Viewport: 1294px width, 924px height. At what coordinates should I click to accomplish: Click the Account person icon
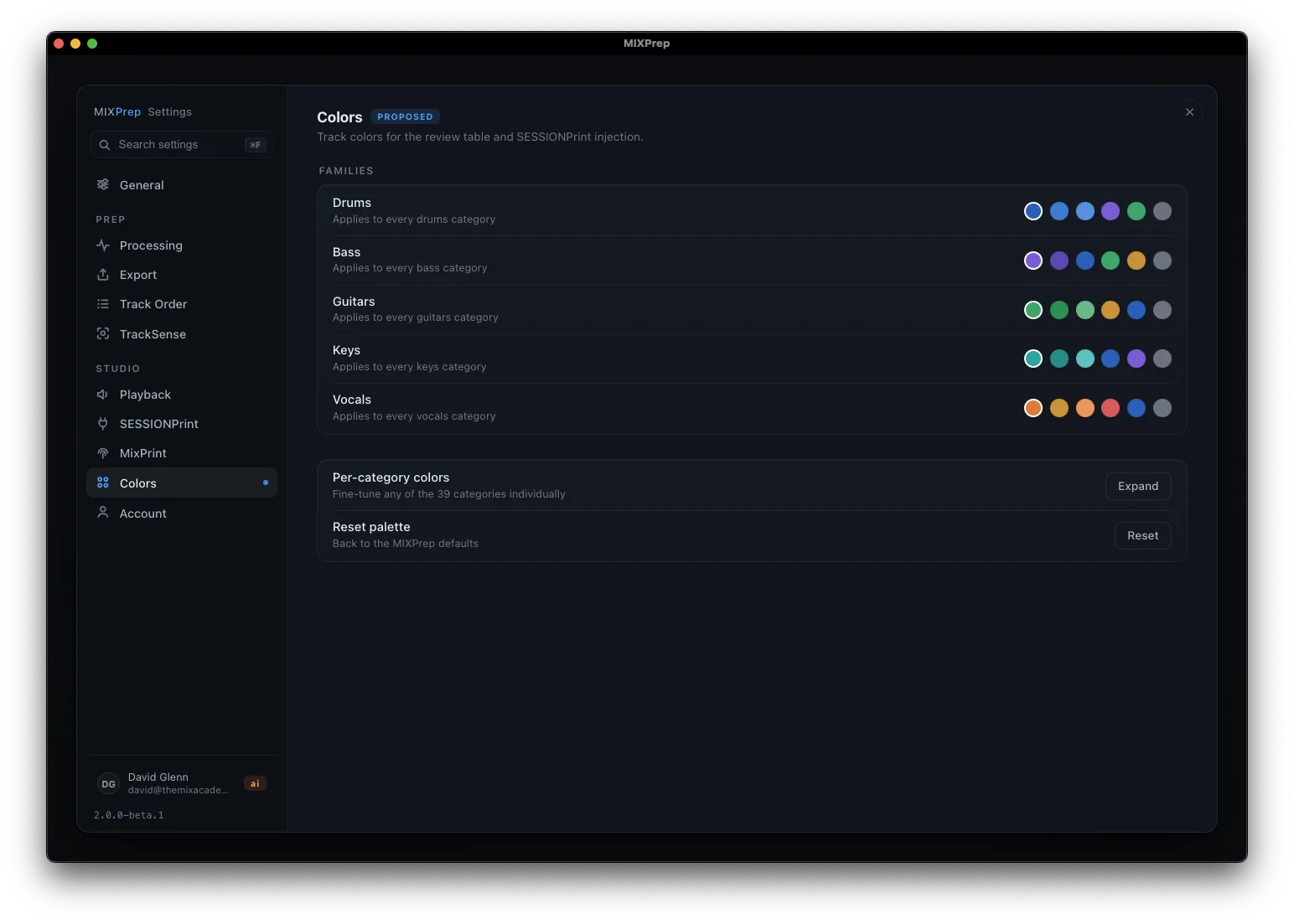[103, 513]
